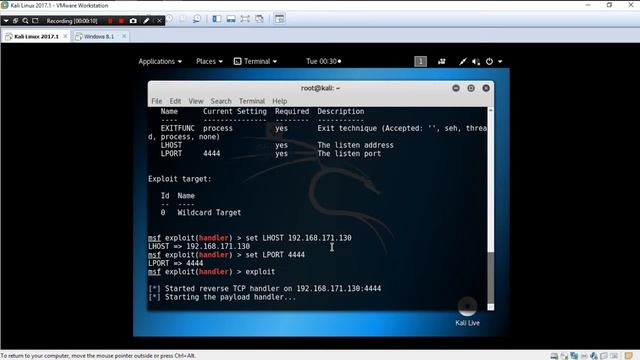Click VMware status bar network adapter icon
640x360 pixels.
[574, 356]
